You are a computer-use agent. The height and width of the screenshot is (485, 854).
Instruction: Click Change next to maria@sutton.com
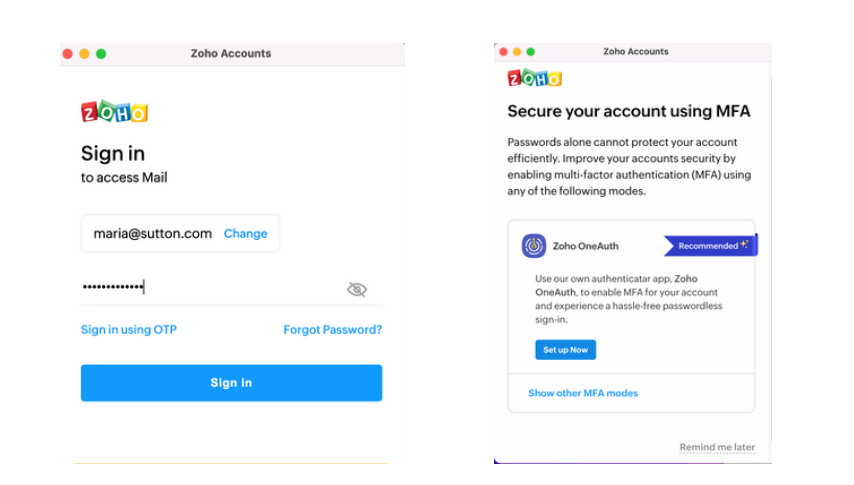pyautogui.click(x=245, y=233)
